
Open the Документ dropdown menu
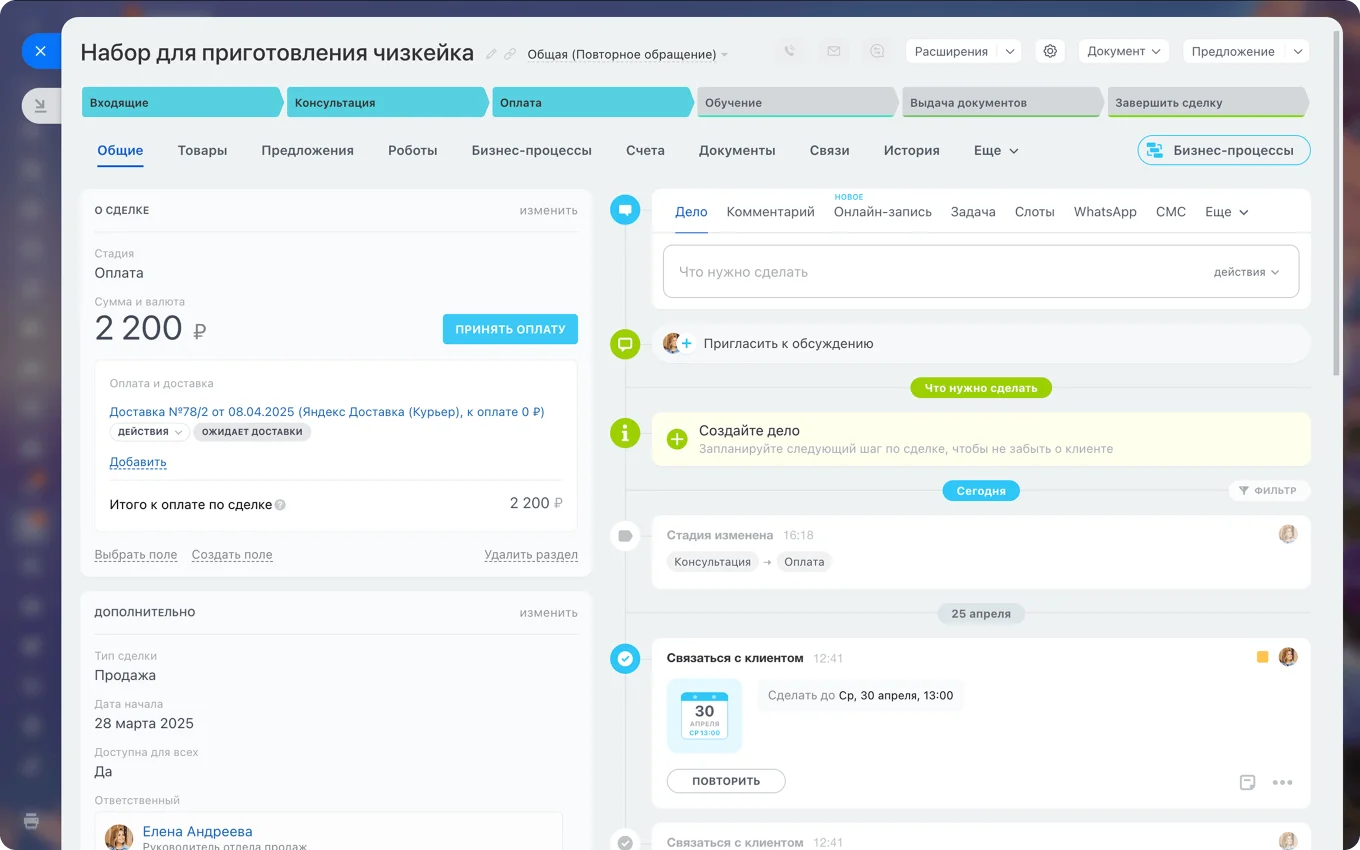1123,51
